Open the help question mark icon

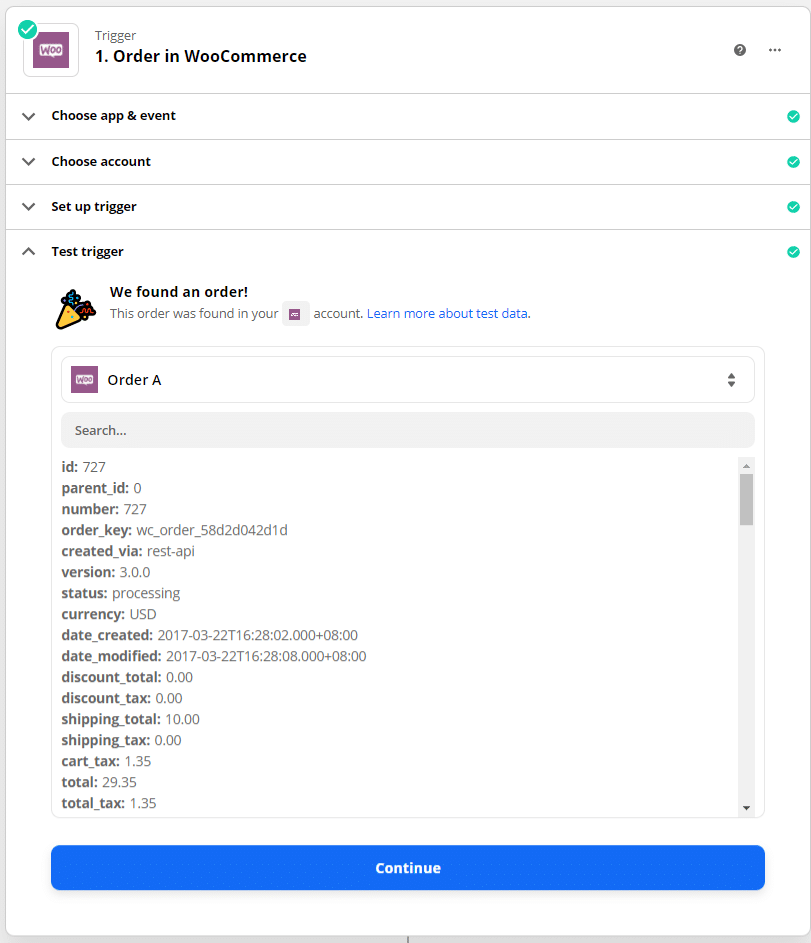[x=740, y=50]
